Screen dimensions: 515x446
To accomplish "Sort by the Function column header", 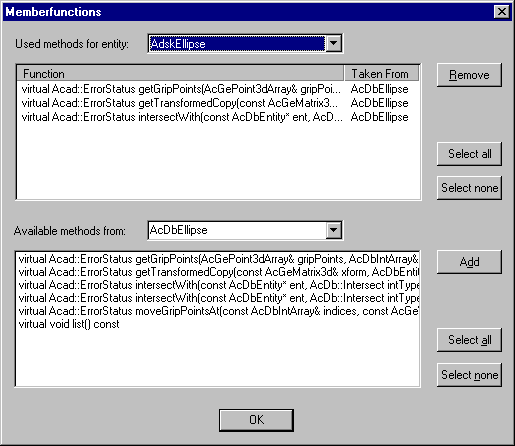I will pos(180,73).
